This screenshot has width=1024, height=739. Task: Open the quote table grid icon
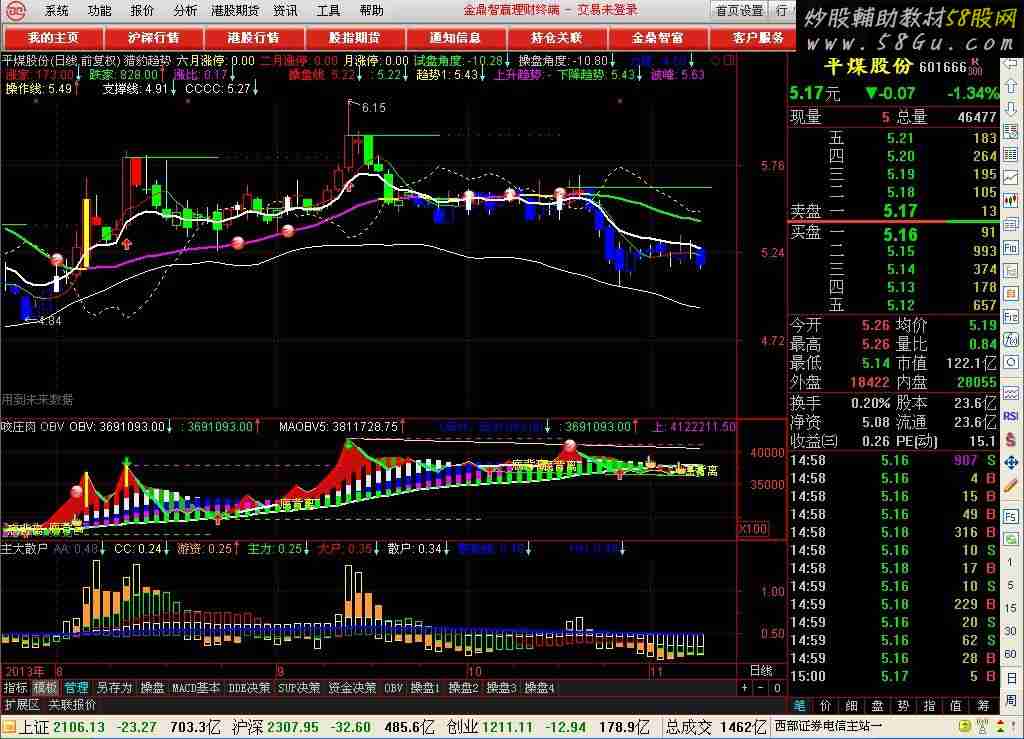pyautogui.click(x=1011, y=154)
